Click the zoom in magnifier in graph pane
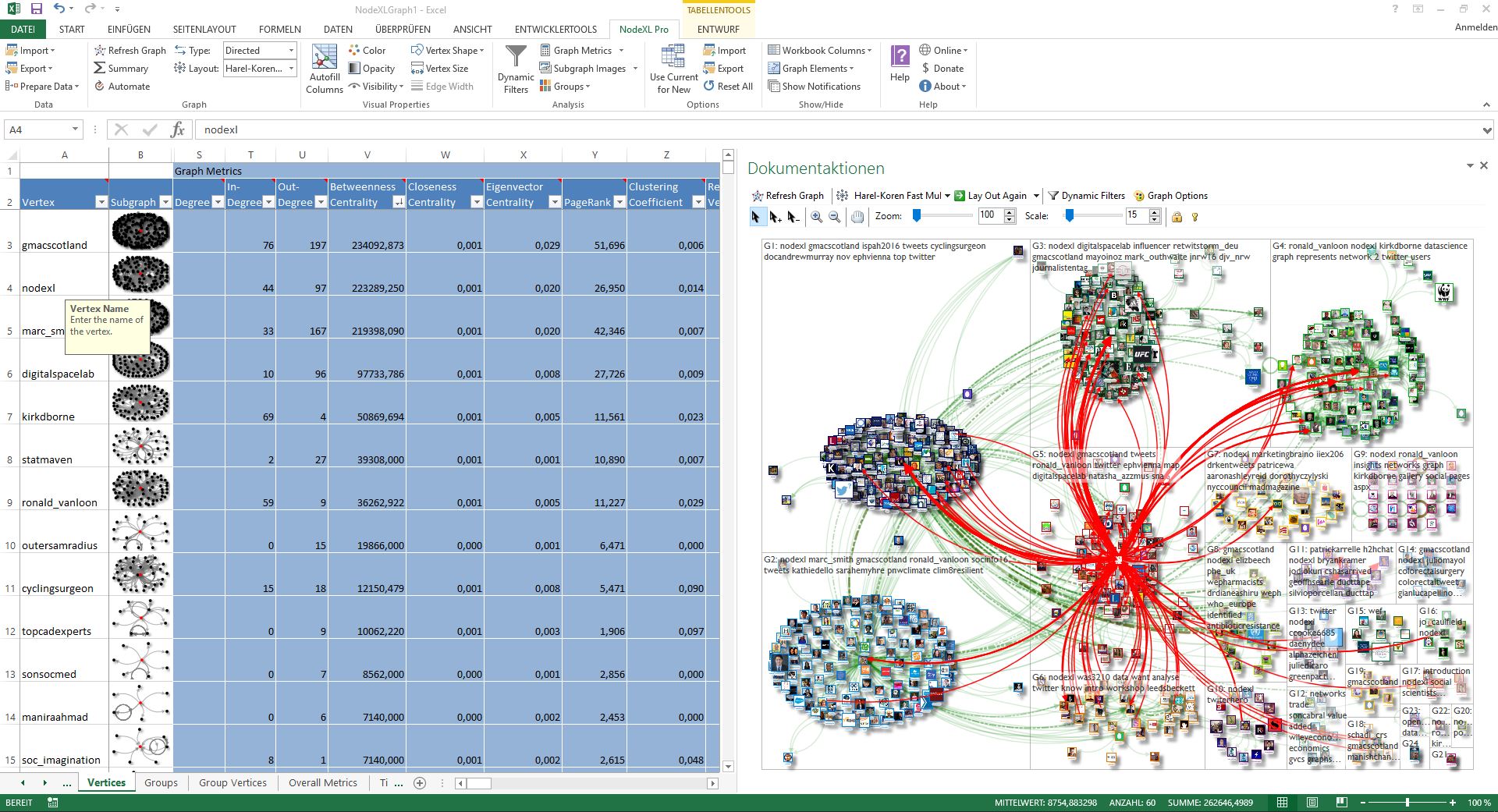 [816, 217]
